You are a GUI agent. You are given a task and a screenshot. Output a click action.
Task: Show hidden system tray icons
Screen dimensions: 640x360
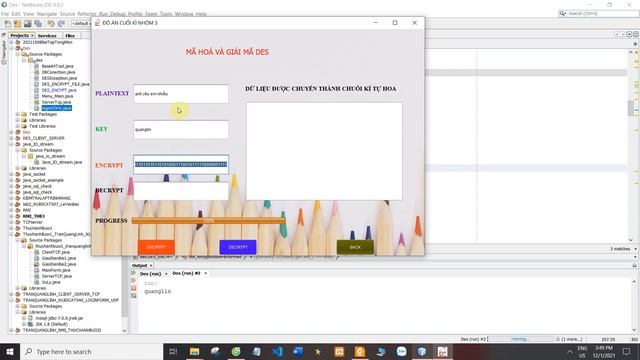click(569, 351)
